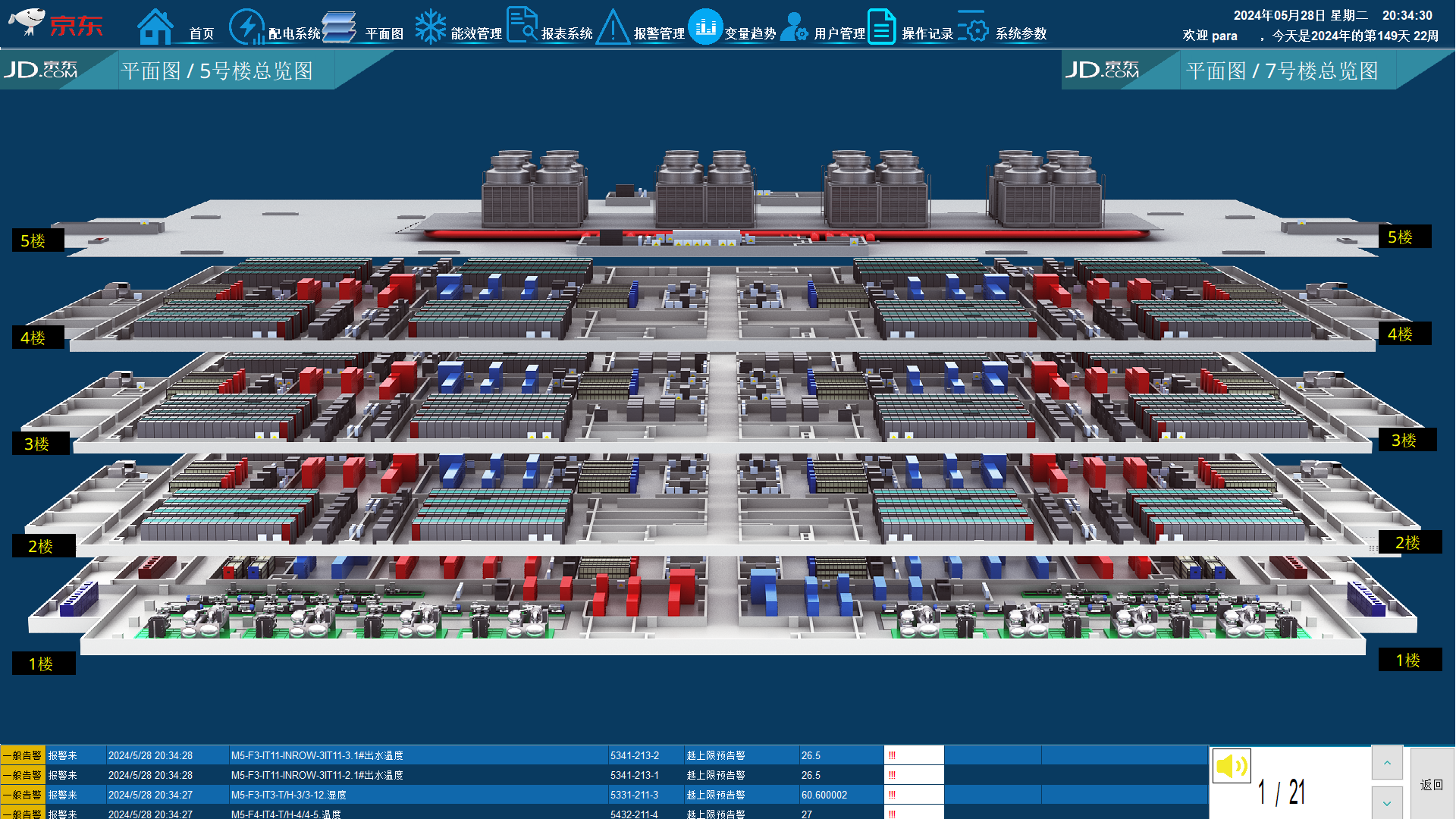Open variable trend chart icon
This screenshot has width=1456, height=819.
tap(705, 27)
